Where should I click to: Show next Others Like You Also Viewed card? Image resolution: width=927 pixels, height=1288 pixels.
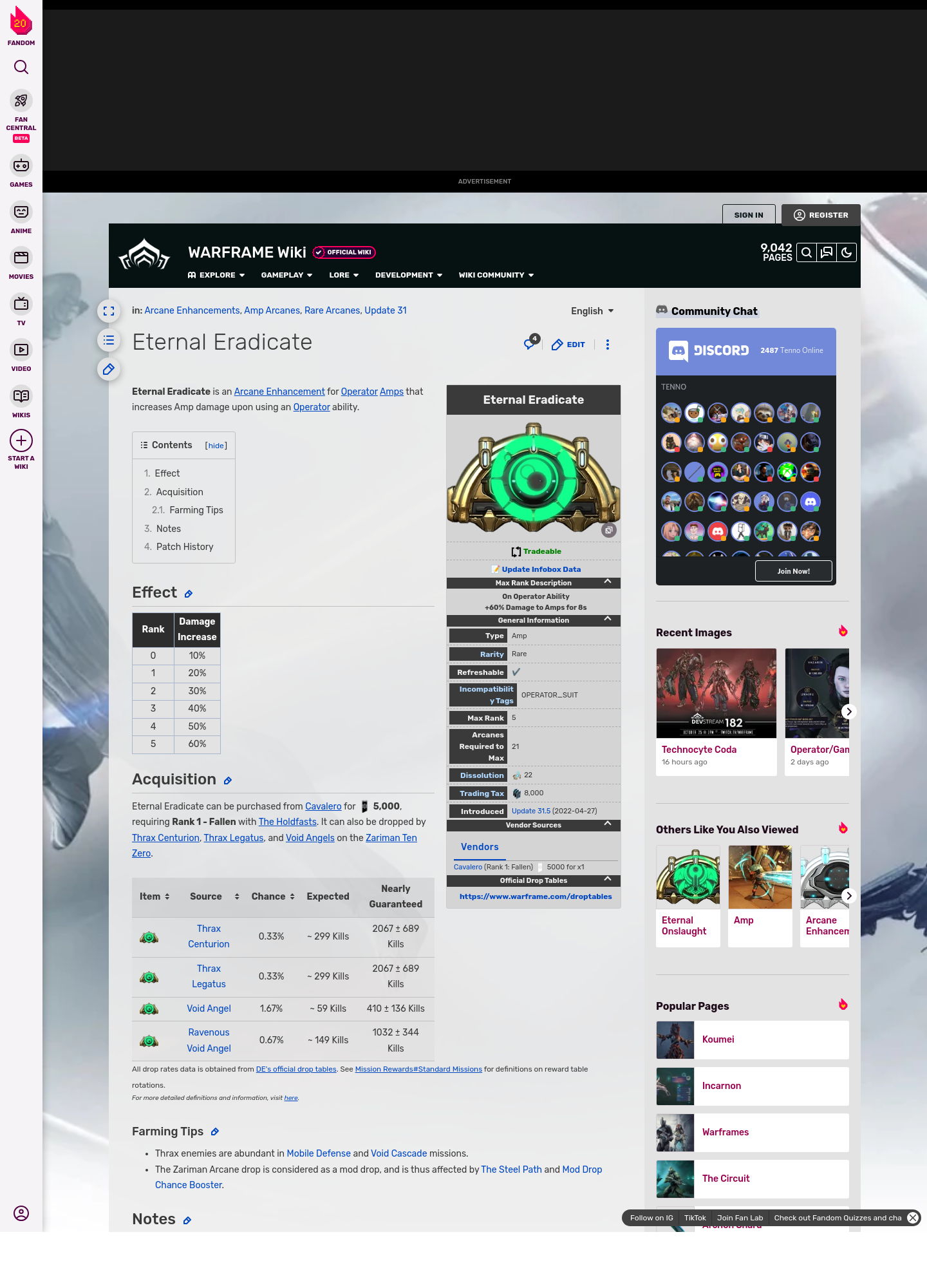(x=849, y=896)
